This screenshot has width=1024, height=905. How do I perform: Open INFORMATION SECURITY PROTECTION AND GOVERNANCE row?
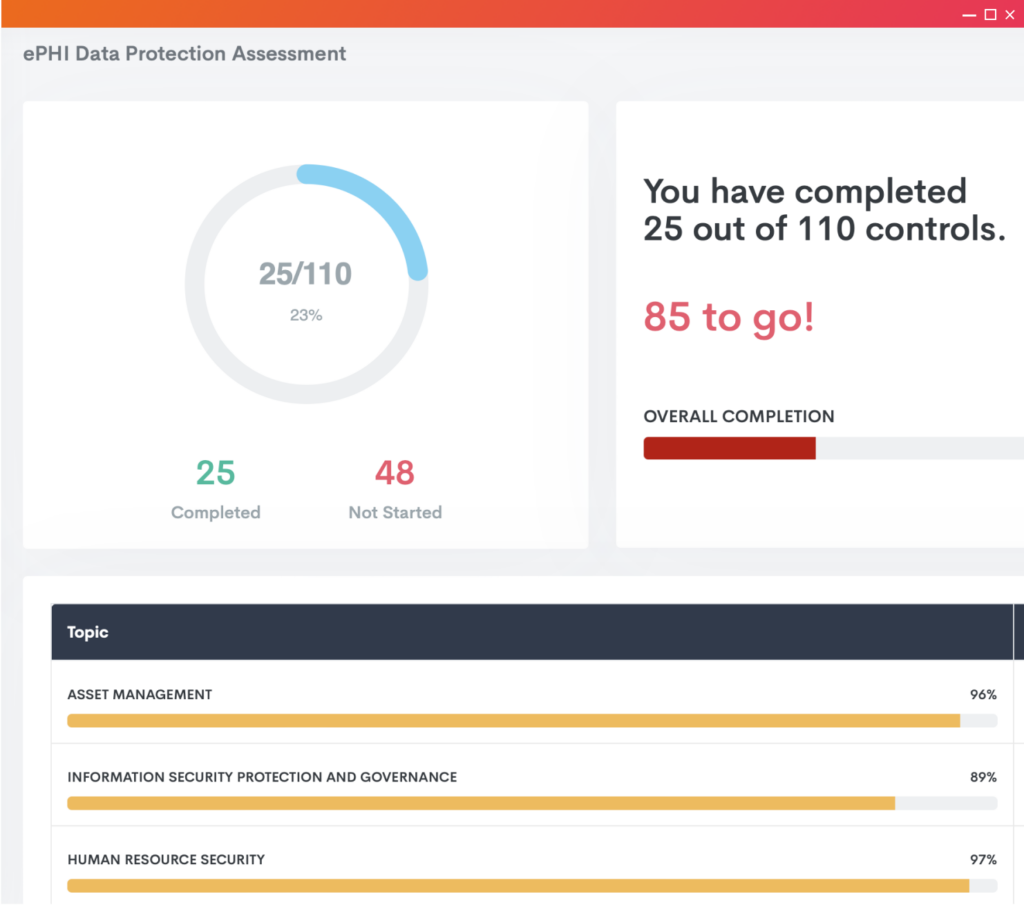point(261,777)
